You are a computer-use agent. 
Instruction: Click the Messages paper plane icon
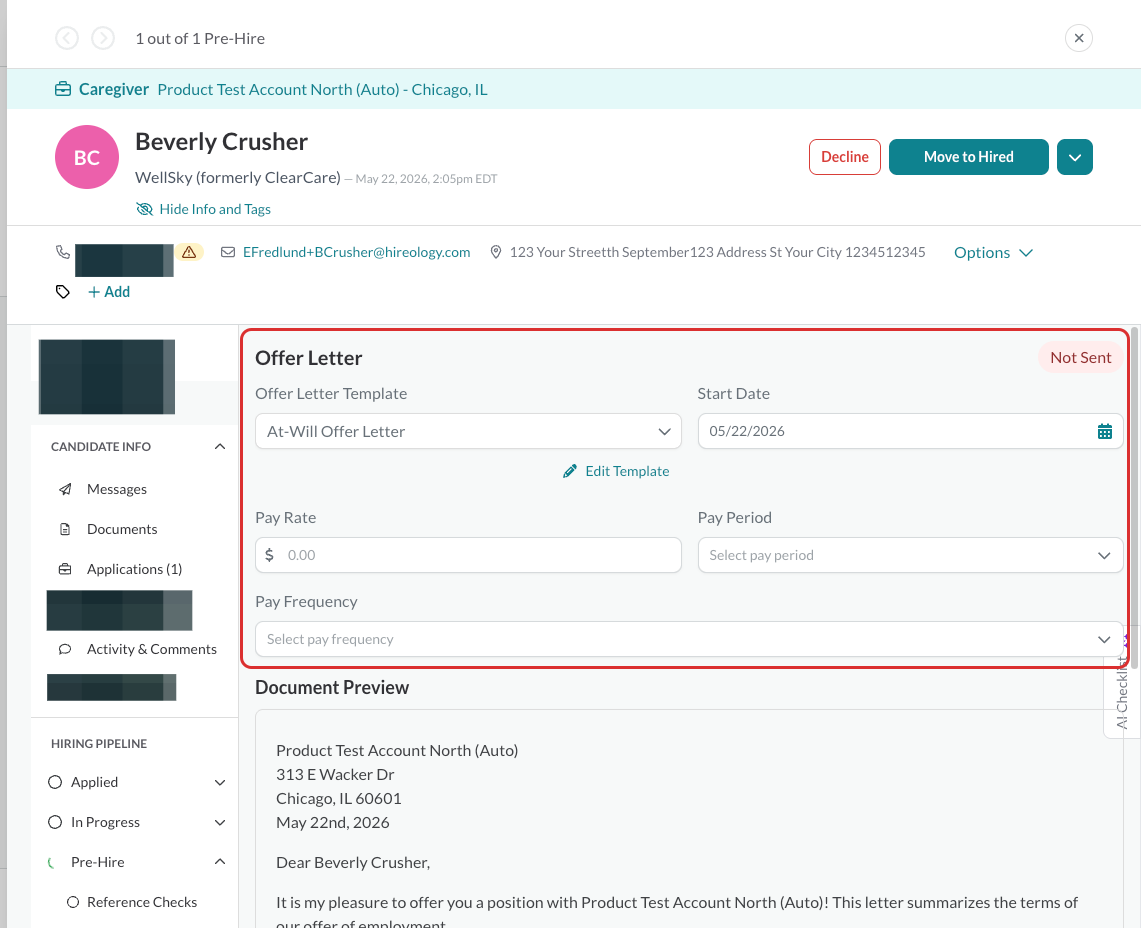[65, 489]
